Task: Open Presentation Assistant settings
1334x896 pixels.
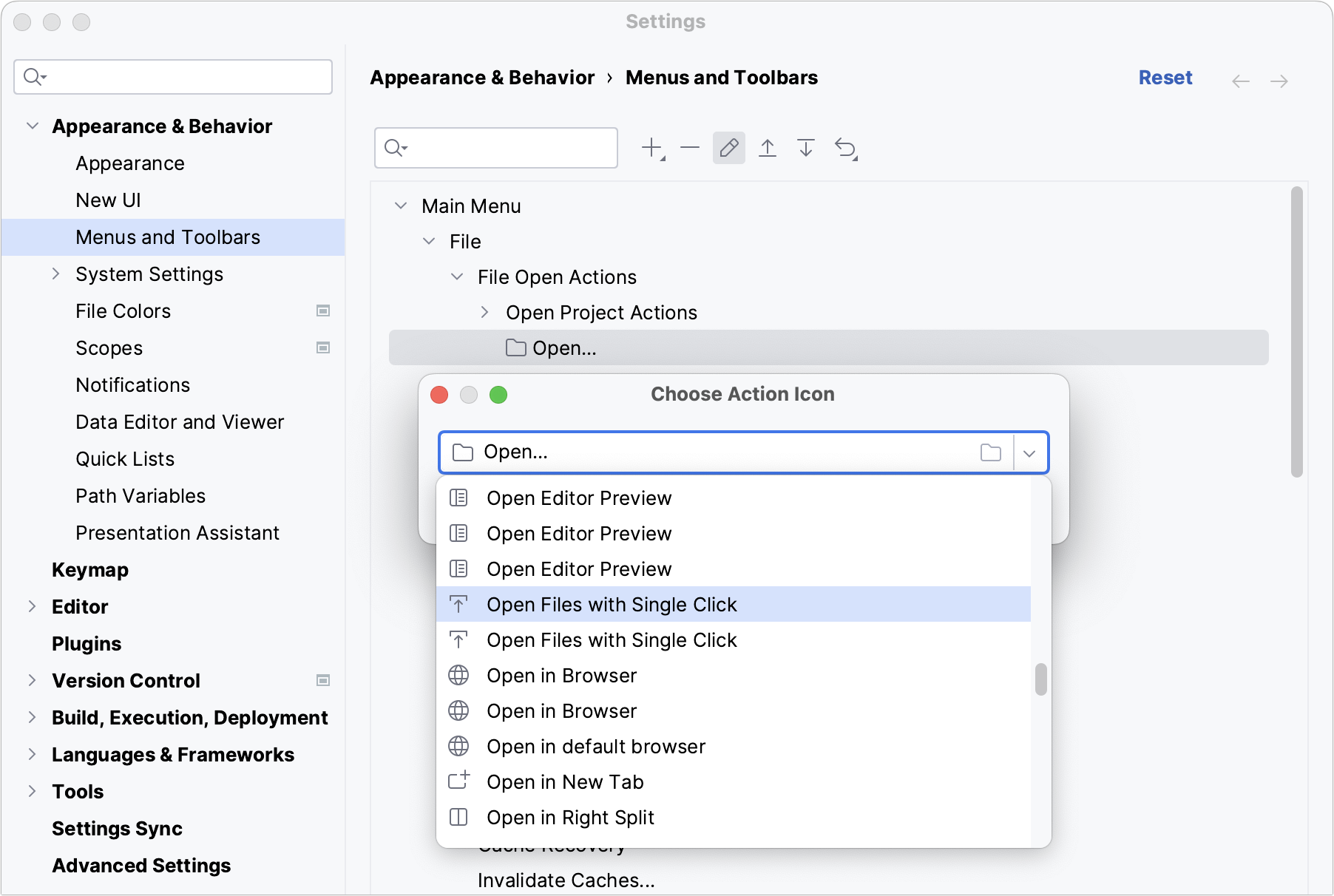Action: [177, 533]
